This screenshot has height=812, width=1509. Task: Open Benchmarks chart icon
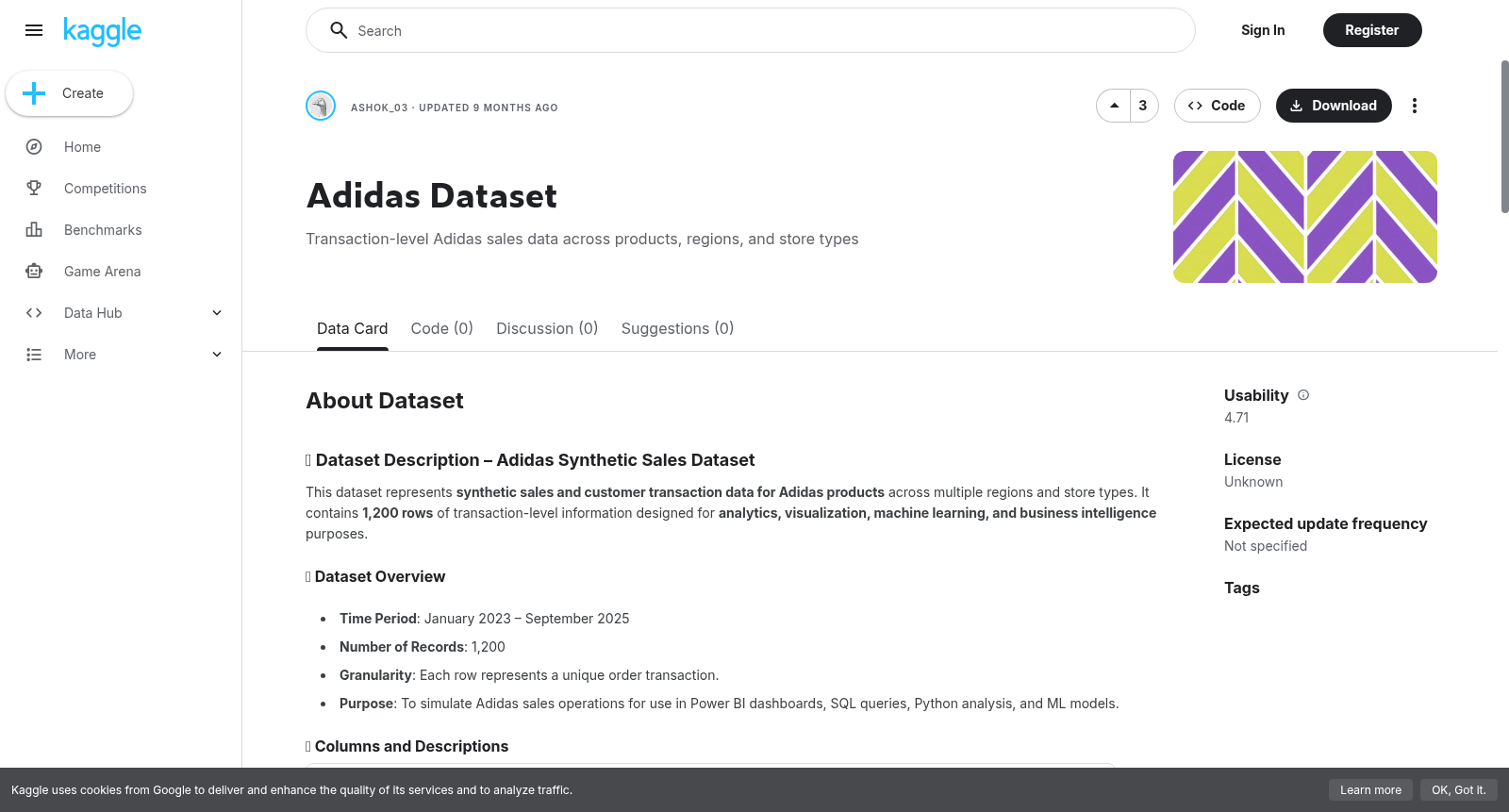tap(34, 230)
